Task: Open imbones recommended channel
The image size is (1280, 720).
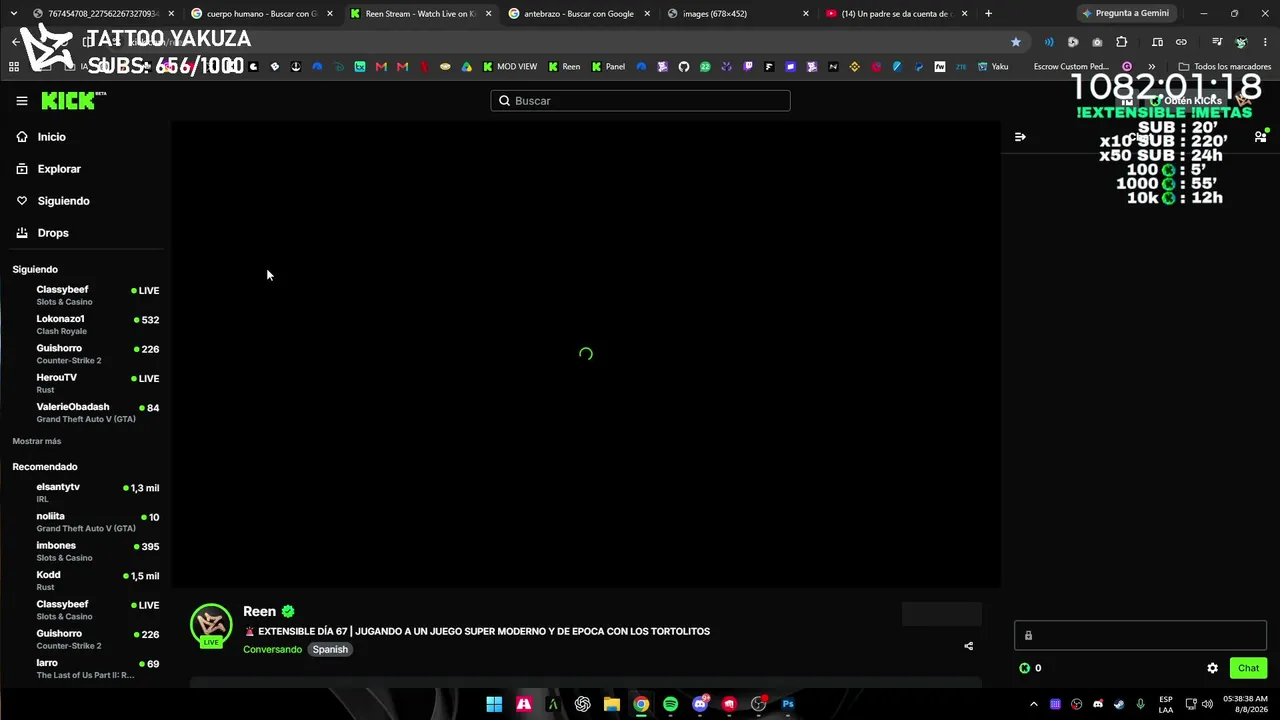Action: click(x=86, y=551)
